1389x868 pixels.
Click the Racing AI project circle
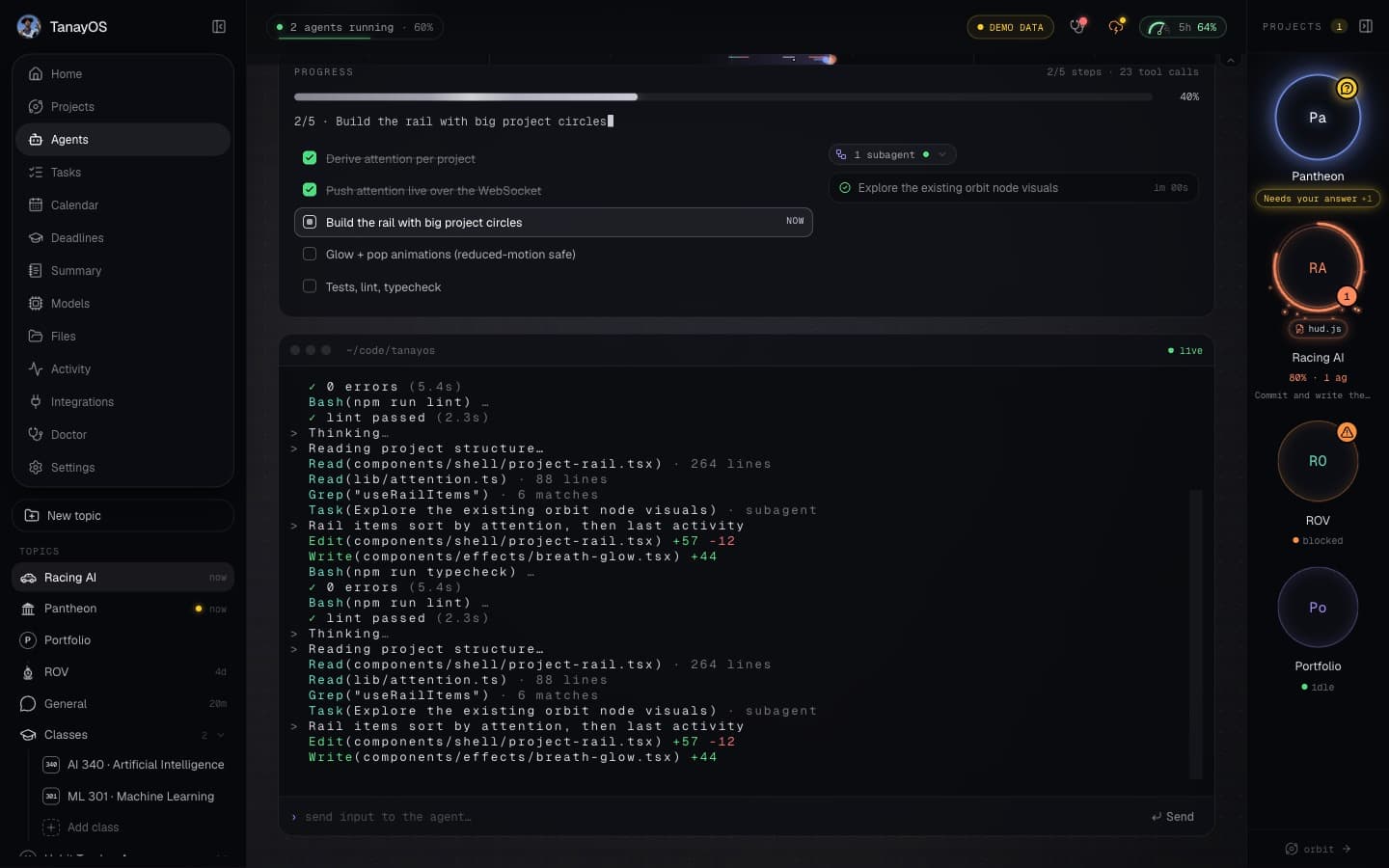(1318, 268)
